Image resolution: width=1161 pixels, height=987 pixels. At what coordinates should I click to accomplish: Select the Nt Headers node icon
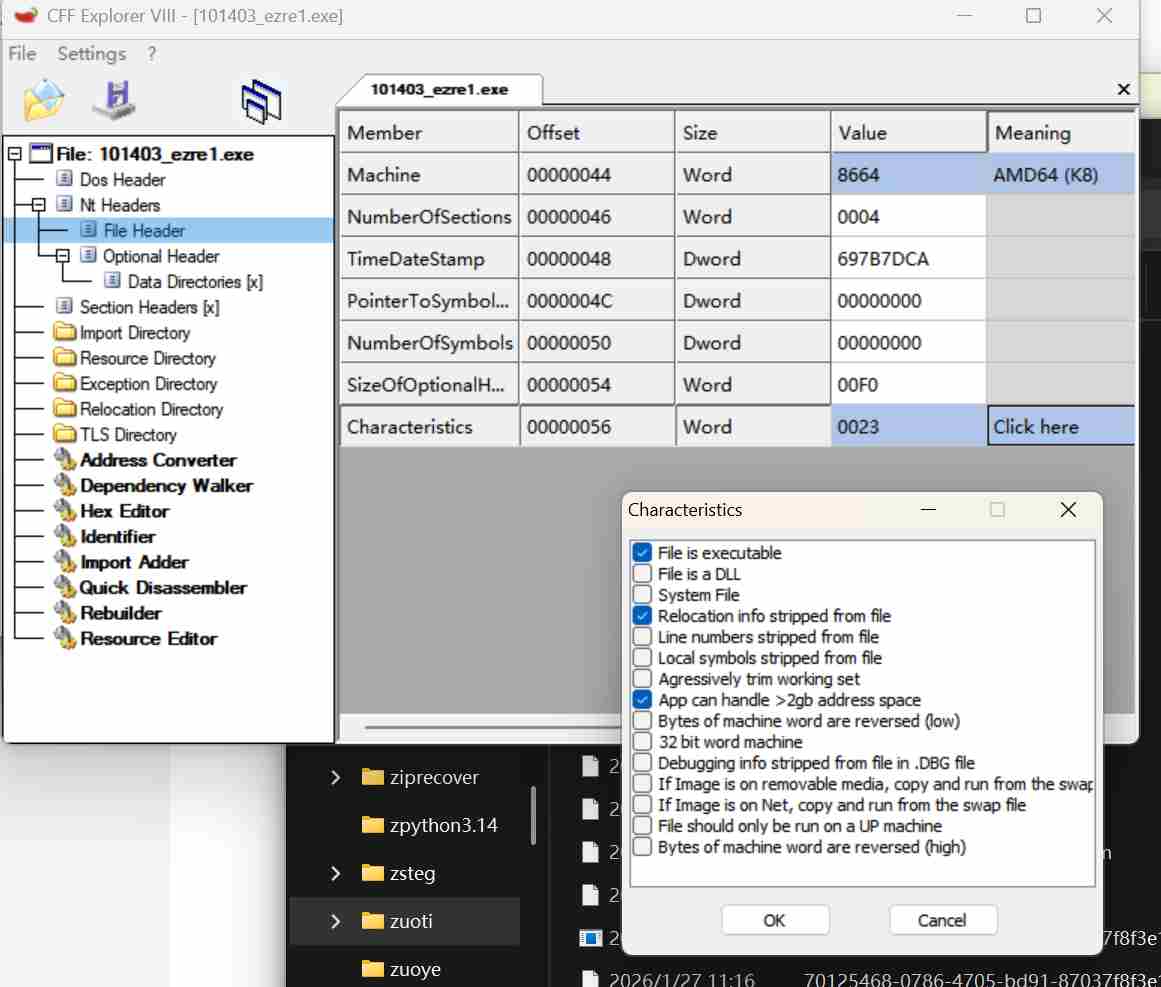pyautogui.click(x=64, y=204)
